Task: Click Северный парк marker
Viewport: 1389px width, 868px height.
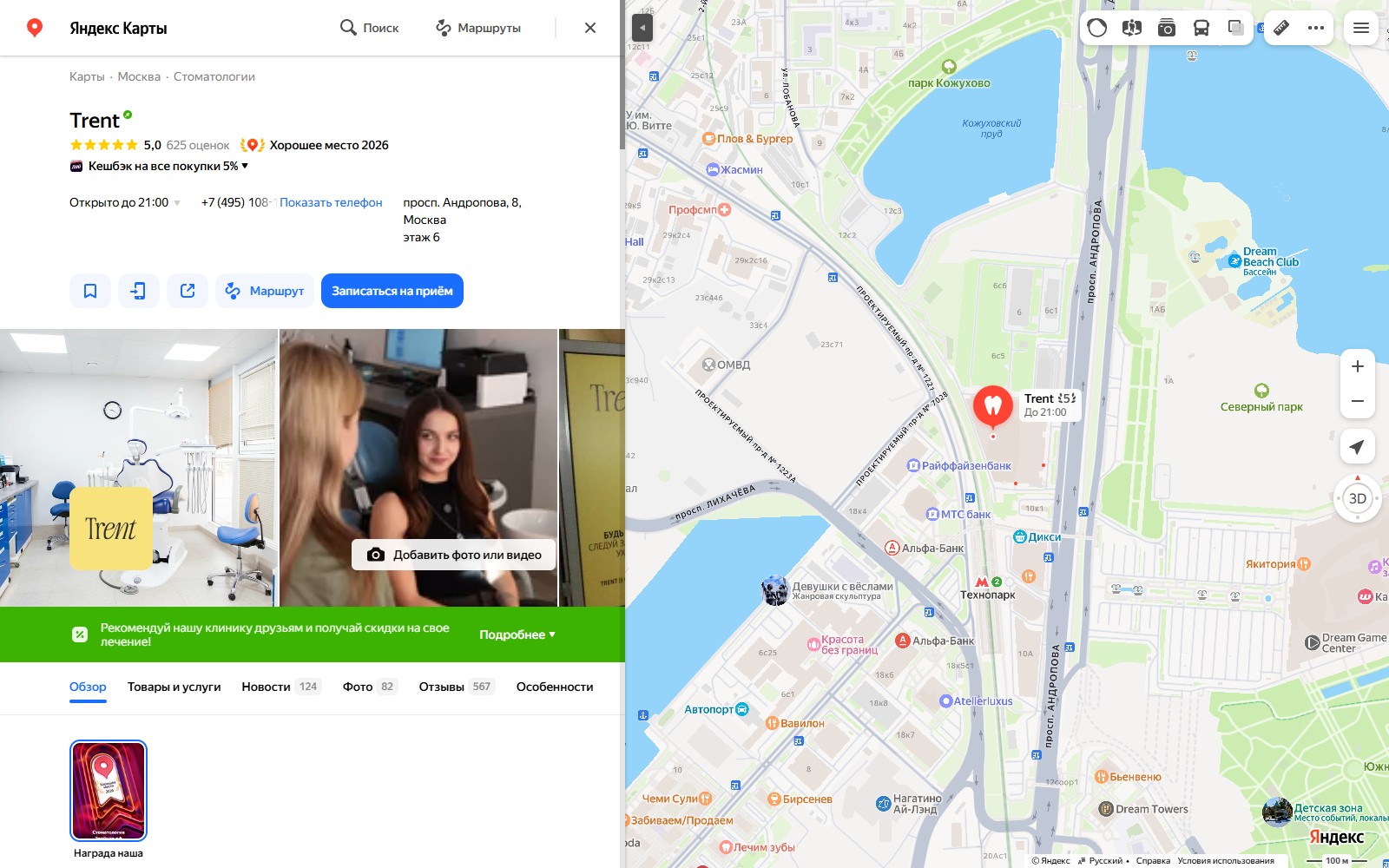Action: pyautogui.click(x=1261, y=399)
